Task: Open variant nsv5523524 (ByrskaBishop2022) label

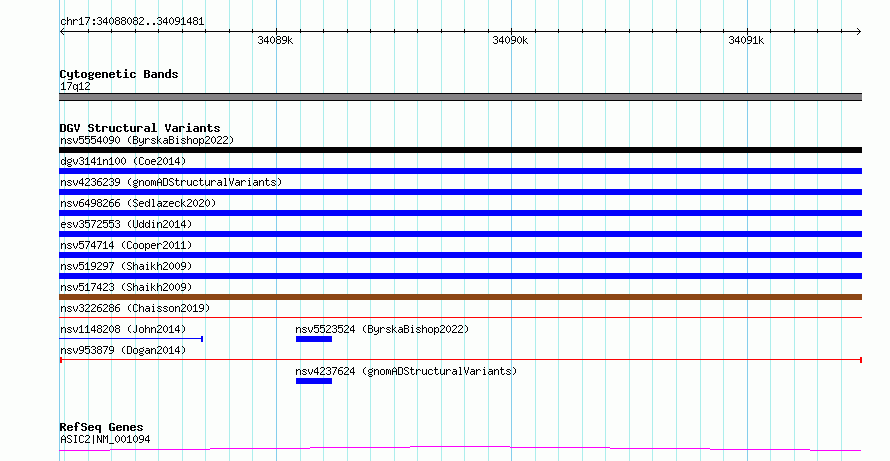Action: 382,329
